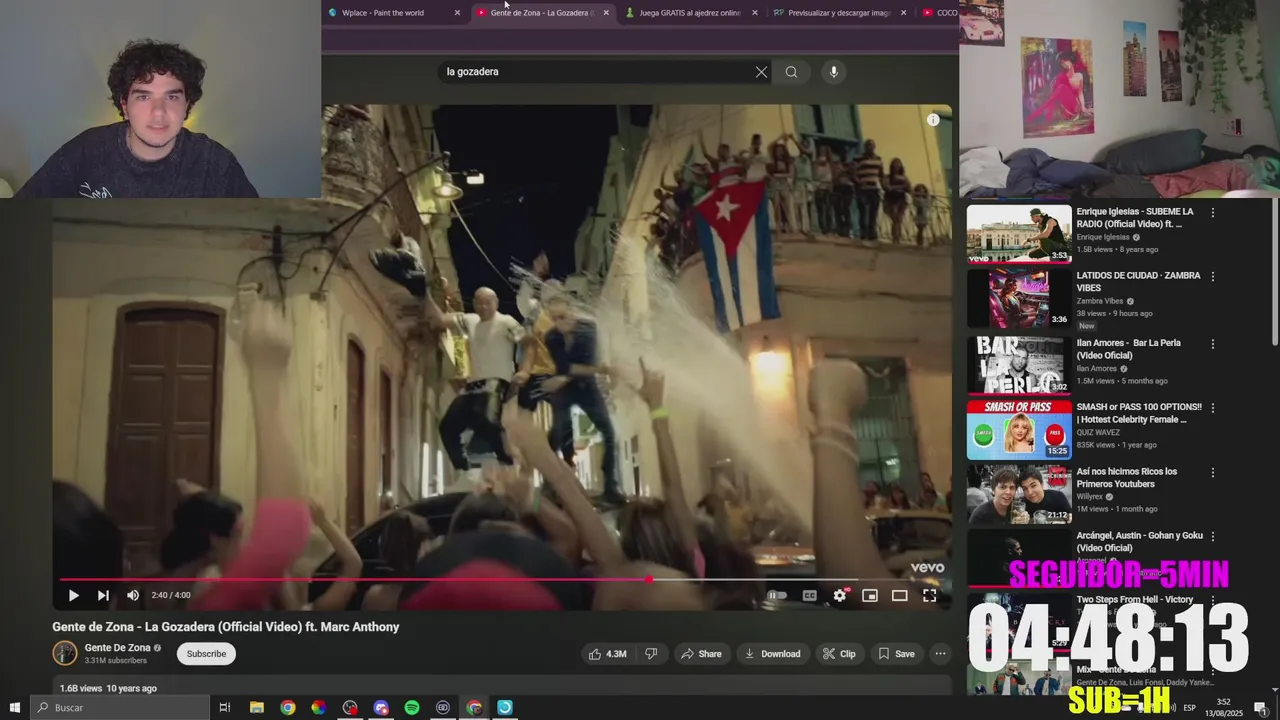Open File Explorer from the taskbar
The width and height of the screenshot is (1280, 720).
pos(256,707)
